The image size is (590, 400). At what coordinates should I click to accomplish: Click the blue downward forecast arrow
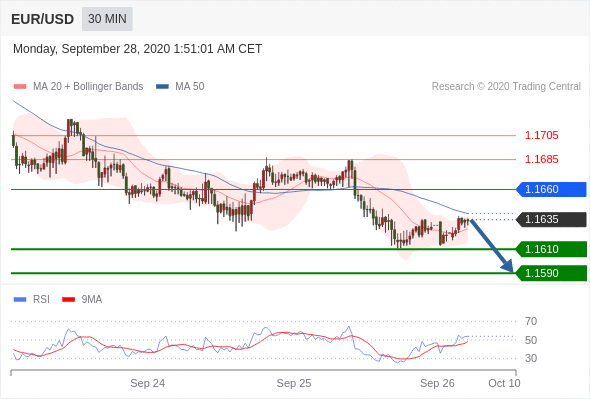[x=492, y=246]
